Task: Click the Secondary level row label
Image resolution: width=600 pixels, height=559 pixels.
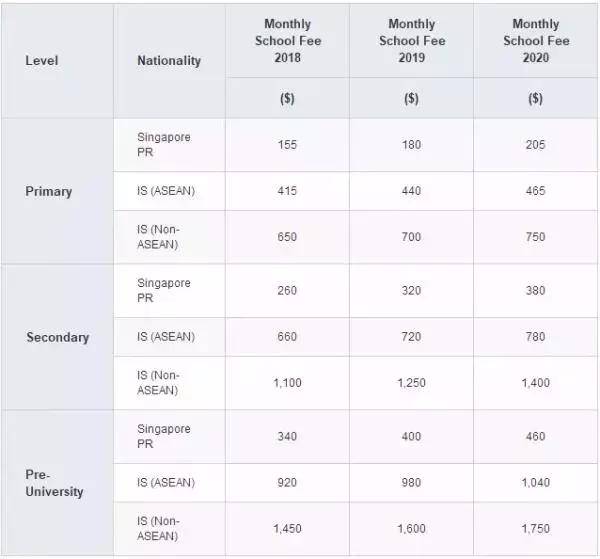Action: [x=57, y=337]
